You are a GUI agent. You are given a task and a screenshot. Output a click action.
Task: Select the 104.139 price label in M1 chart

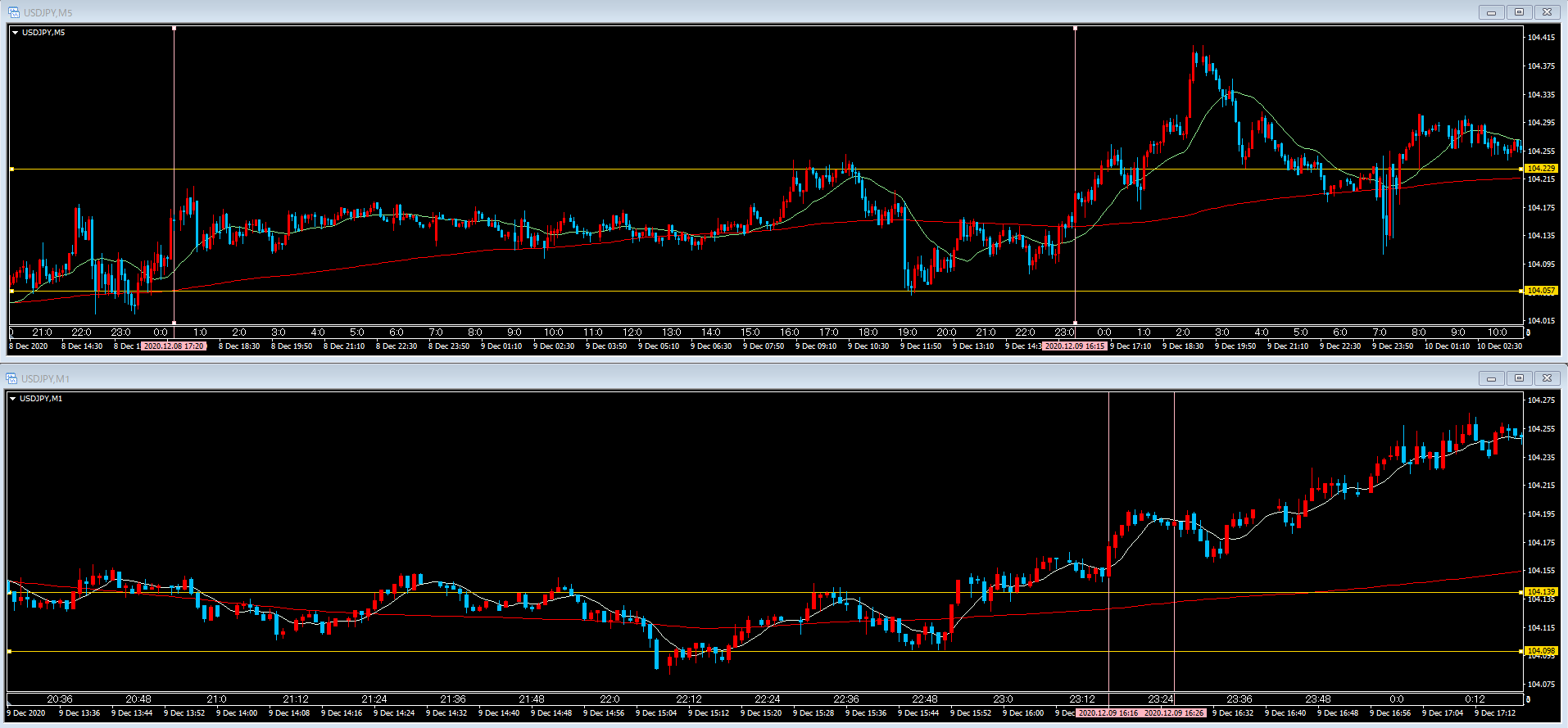[x=1541, y=591]
